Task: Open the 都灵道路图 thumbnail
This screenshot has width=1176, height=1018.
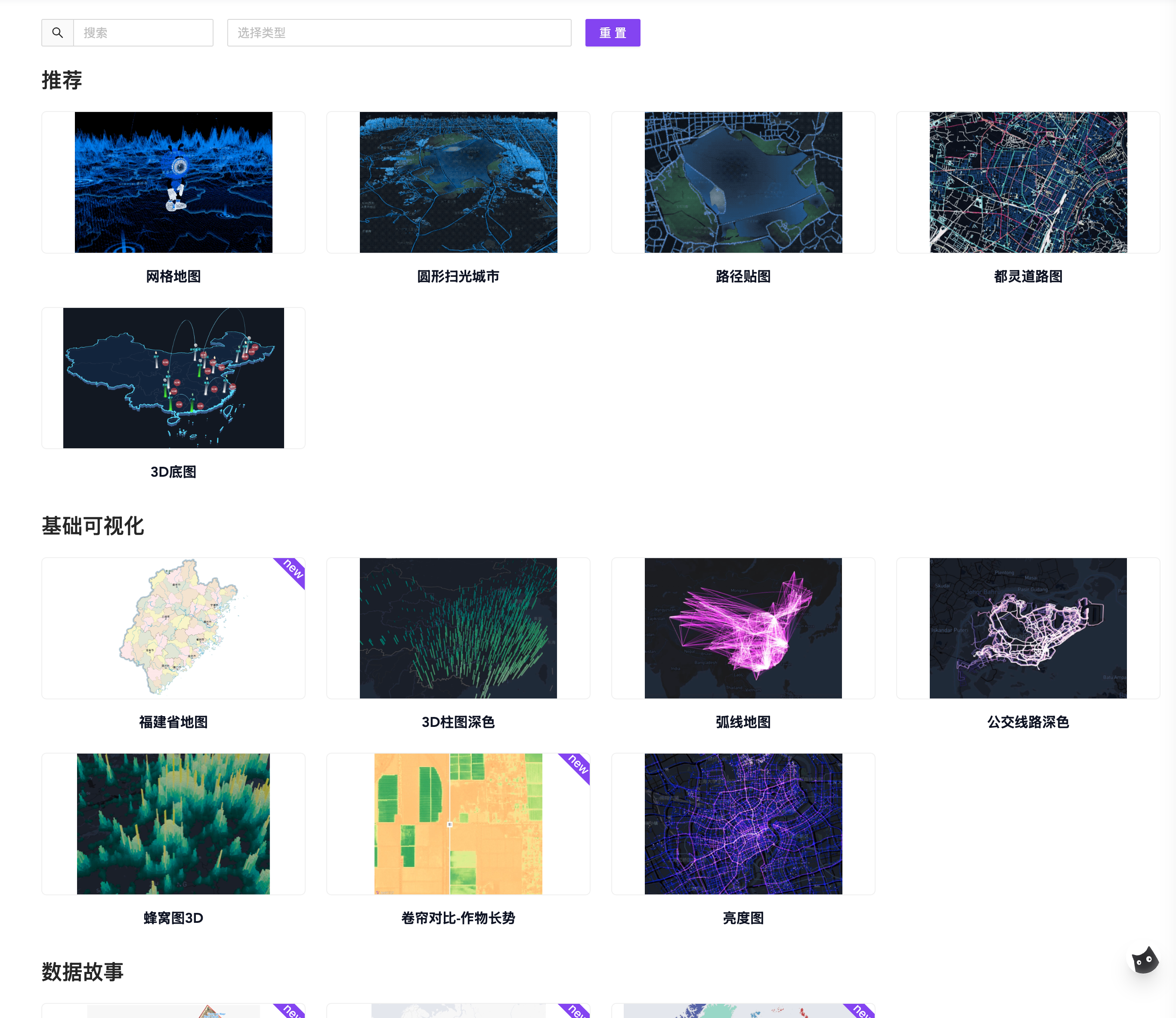Action: [x=1028, y=182]
